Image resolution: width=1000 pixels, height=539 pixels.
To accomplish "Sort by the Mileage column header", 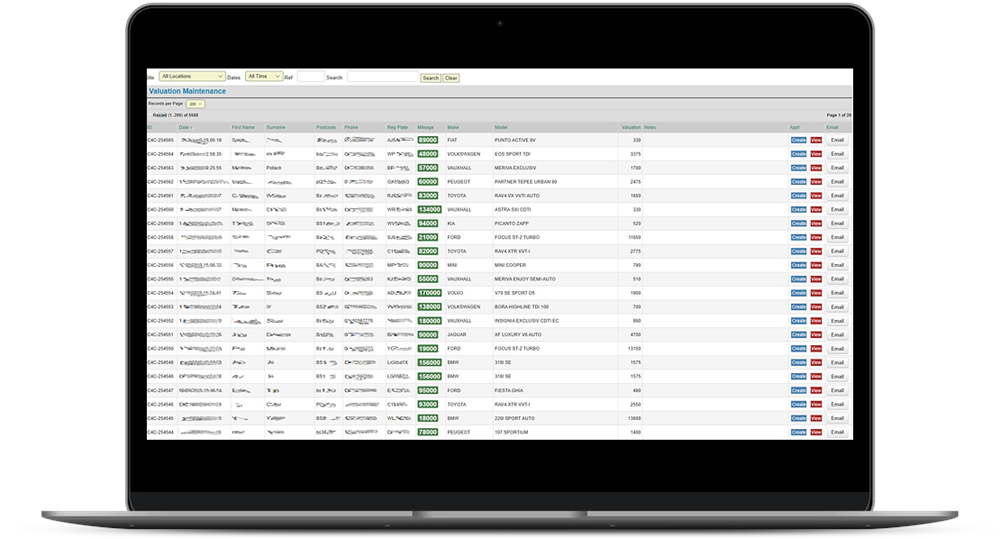I will (x=426, y=128).
